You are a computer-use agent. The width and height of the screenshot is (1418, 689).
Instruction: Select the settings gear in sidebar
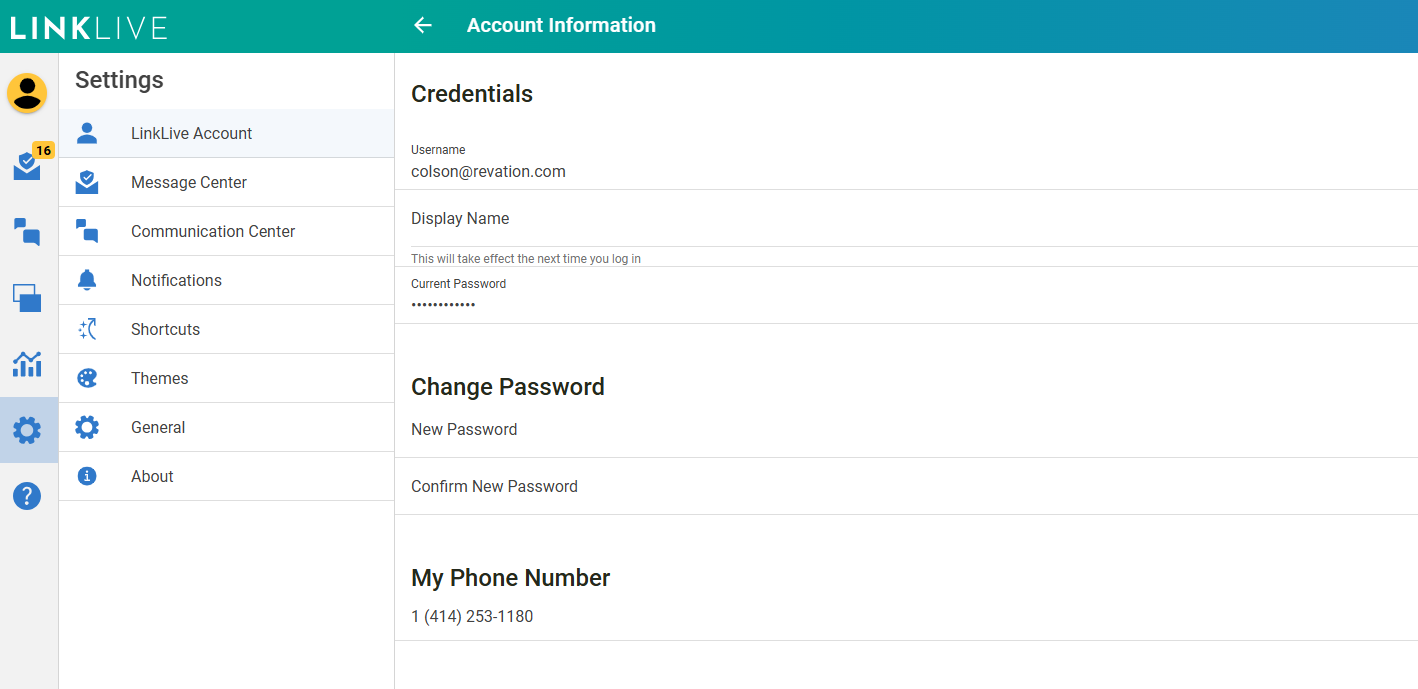(x=27, y=430)
